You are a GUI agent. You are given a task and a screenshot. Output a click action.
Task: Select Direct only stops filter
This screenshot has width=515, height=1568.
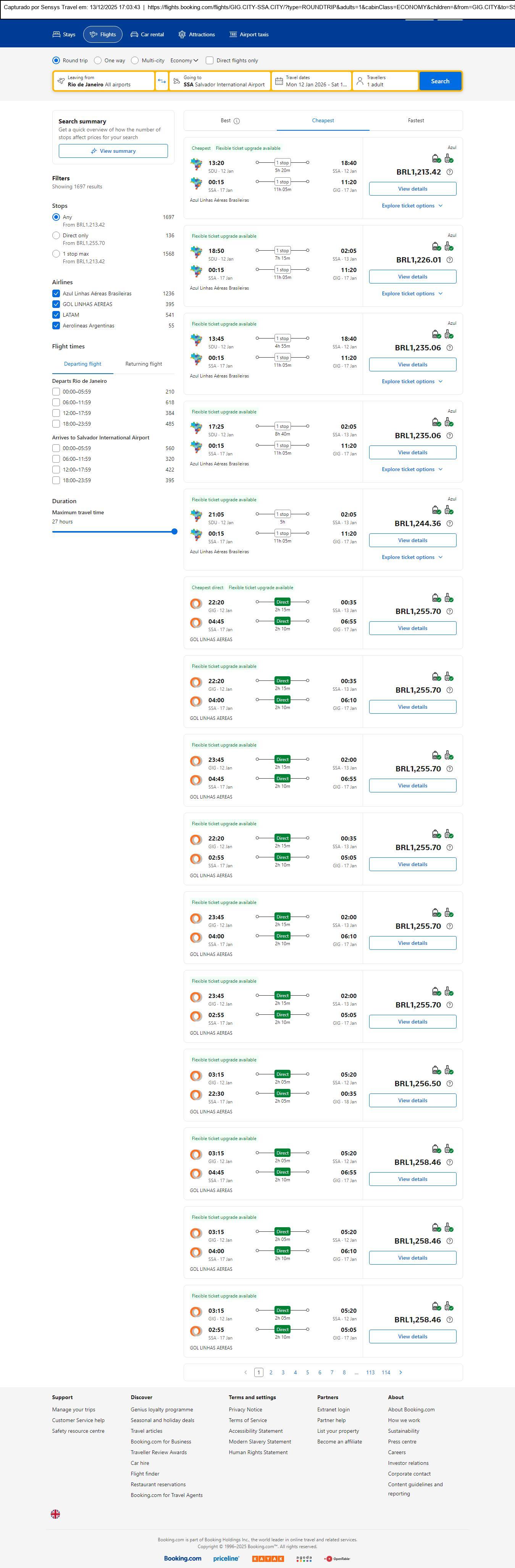point(56,236)
